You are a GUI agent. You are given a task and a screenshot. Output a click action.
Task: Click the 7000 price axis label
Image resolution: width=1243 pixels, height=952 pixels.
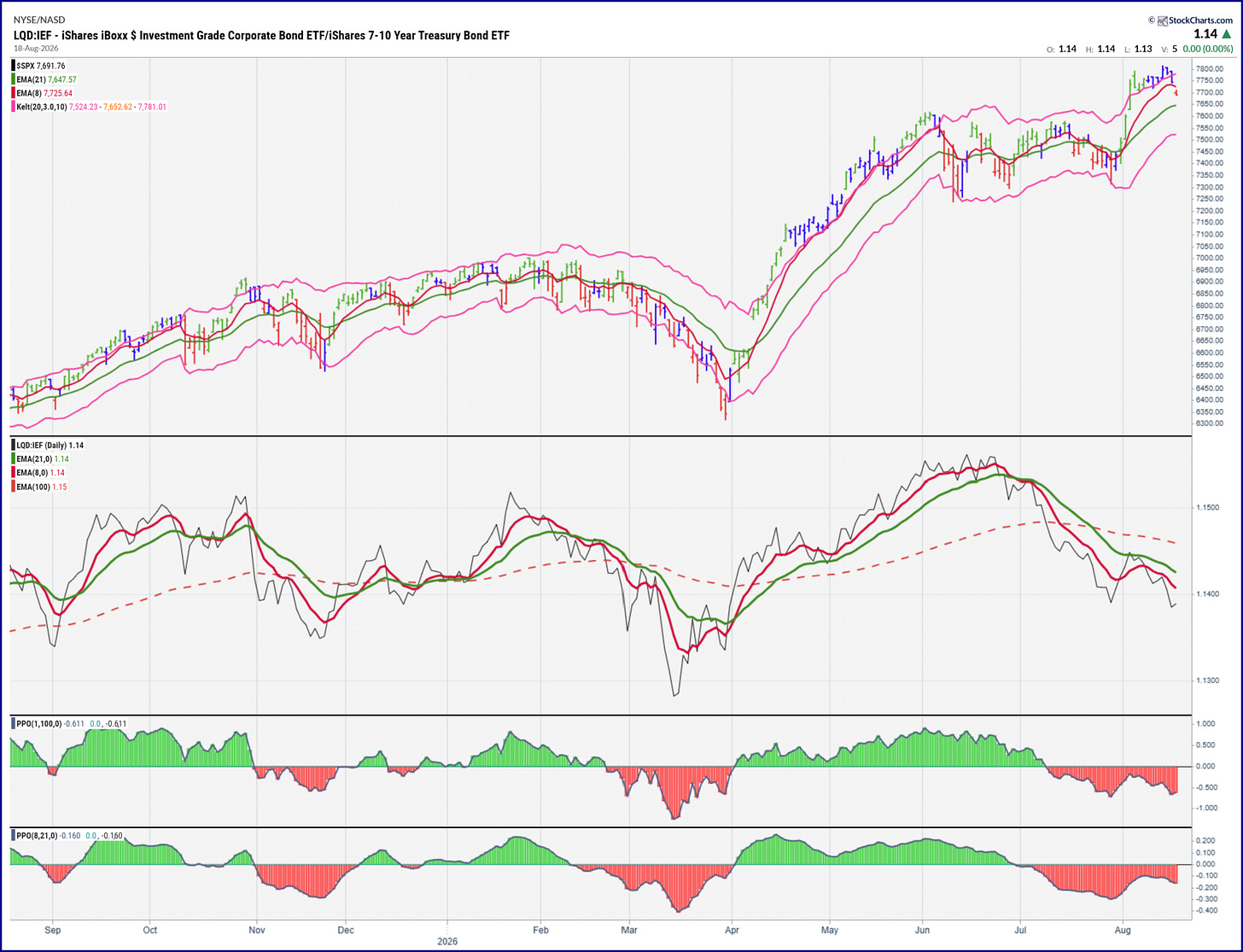coord(1208,258)
